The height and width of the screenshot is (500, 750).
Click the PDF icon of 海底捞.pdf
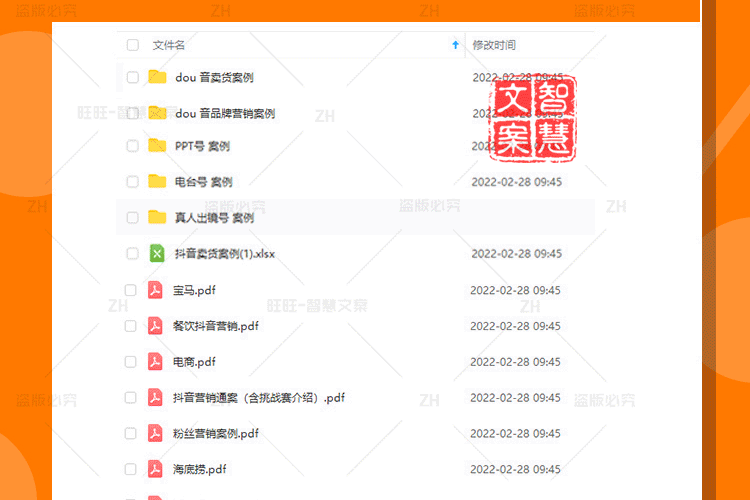tap(155, 469)
